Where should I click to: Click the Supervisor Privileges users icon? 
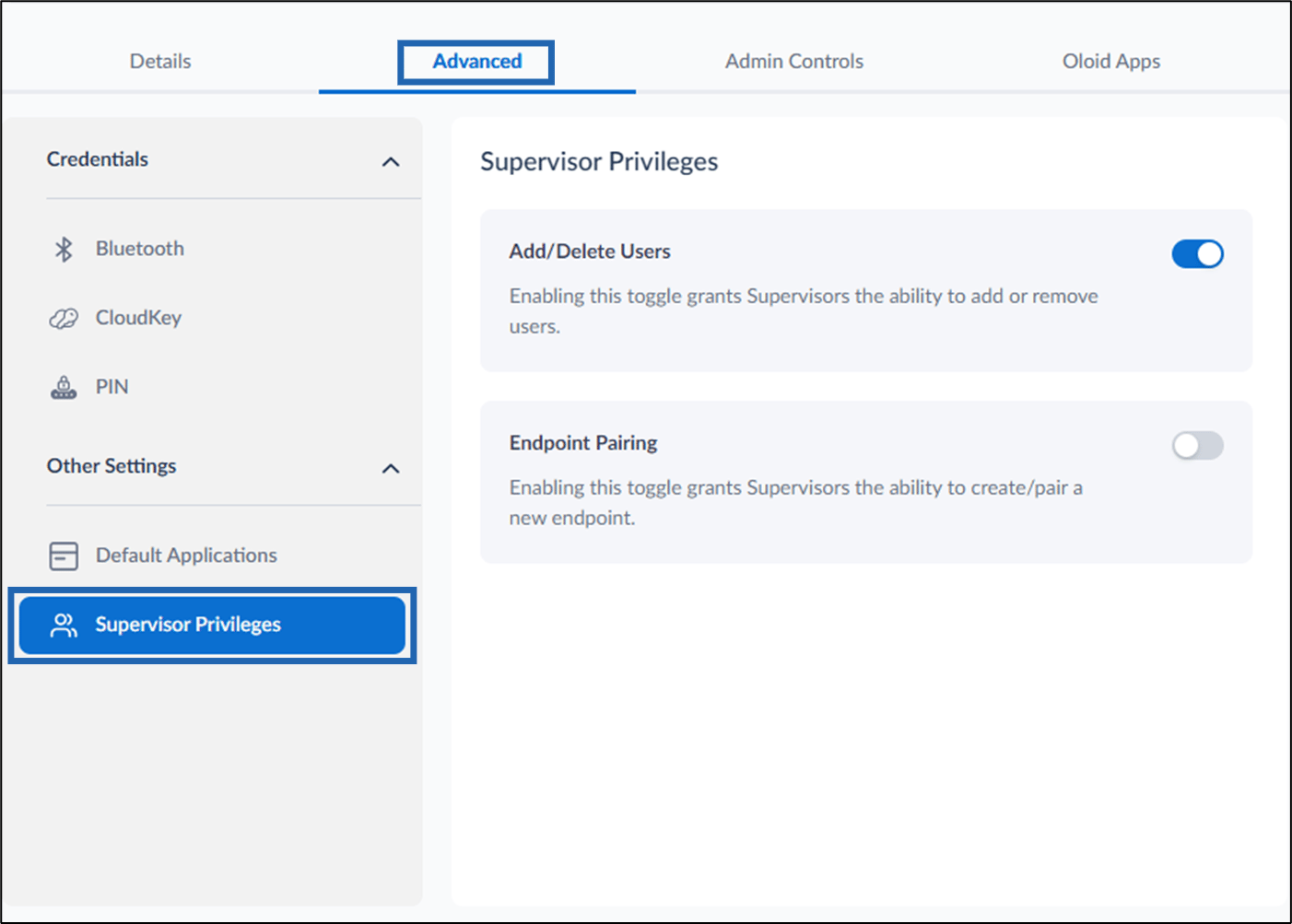[64, 626]
